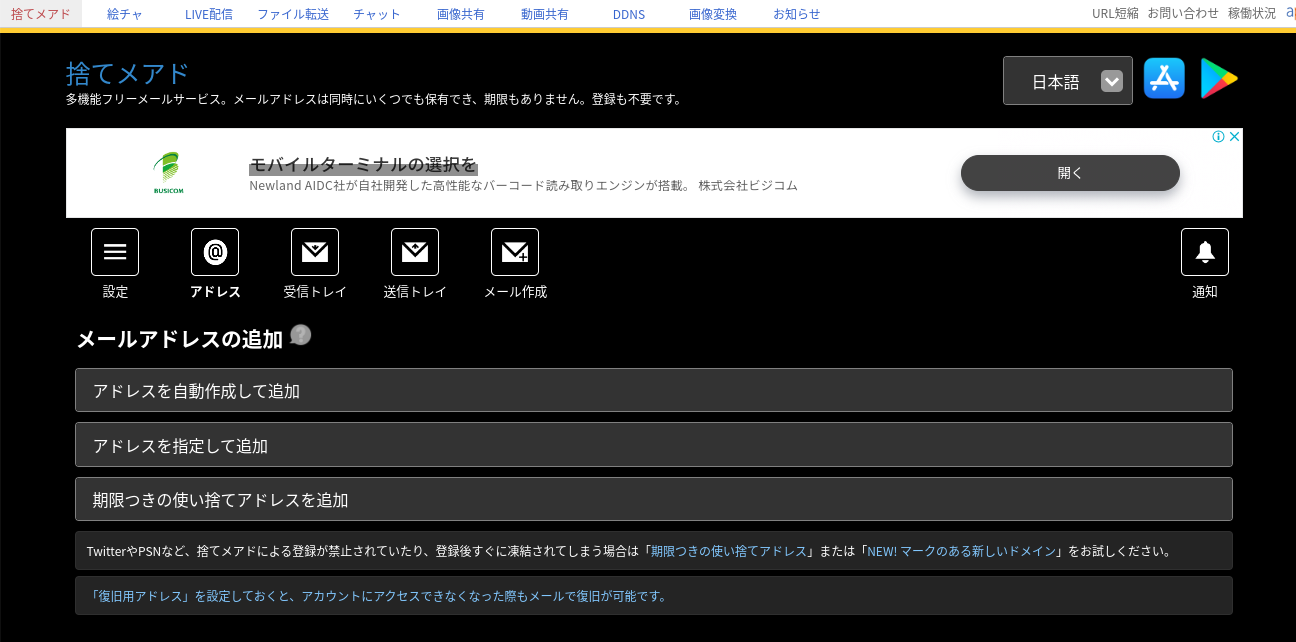Open the 送信トレイ outbox icon

coord(415,252)
